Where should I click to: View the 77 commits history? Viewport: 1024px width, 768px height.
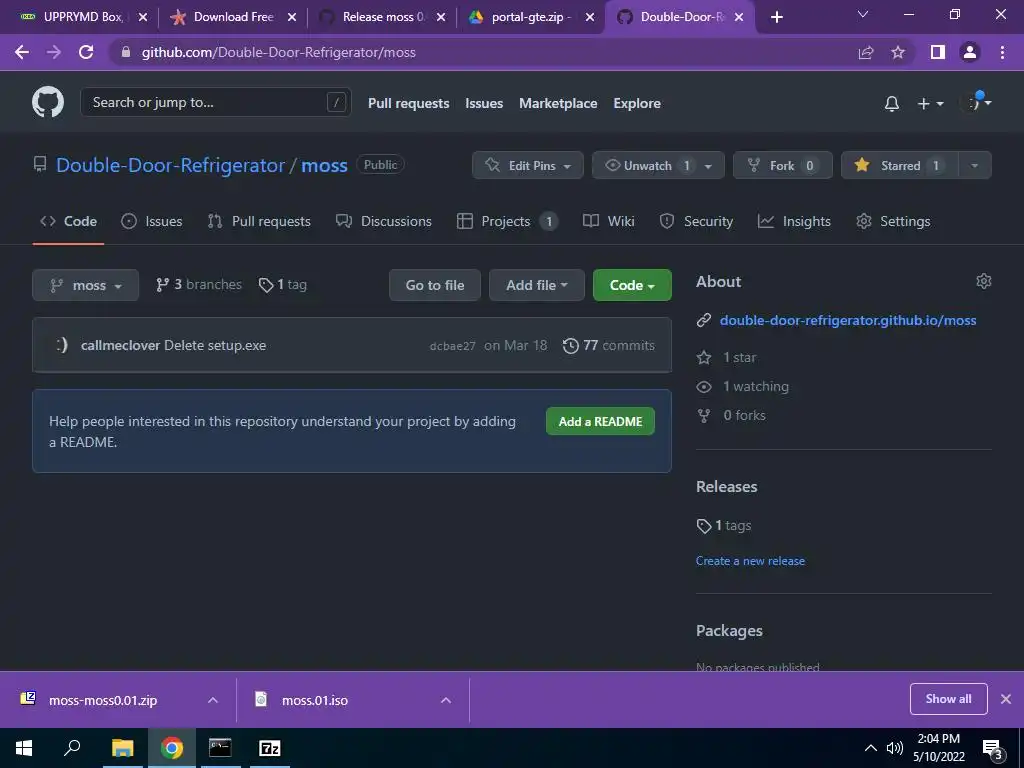click(609, 345)
